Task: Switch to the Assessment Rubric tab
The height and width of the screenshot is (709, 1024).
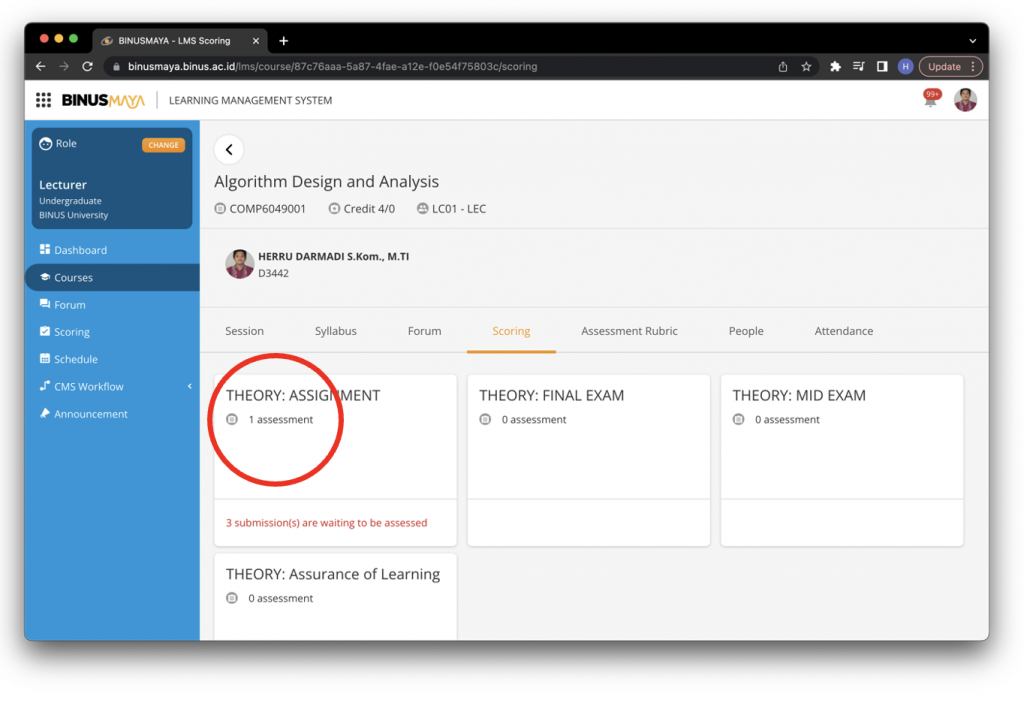Action: pos(630,330)
